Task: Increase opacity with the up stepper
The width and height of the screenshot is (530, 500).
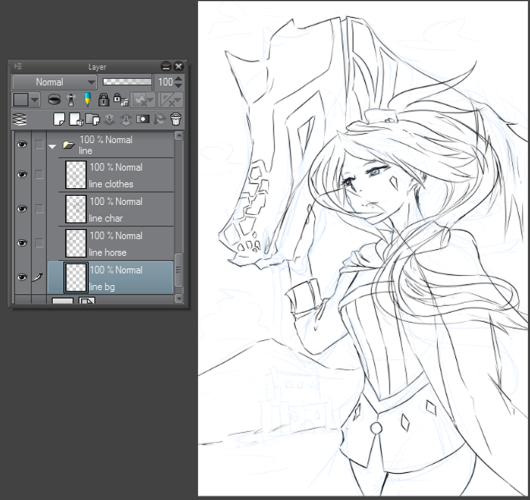Action: pos(178,78)
